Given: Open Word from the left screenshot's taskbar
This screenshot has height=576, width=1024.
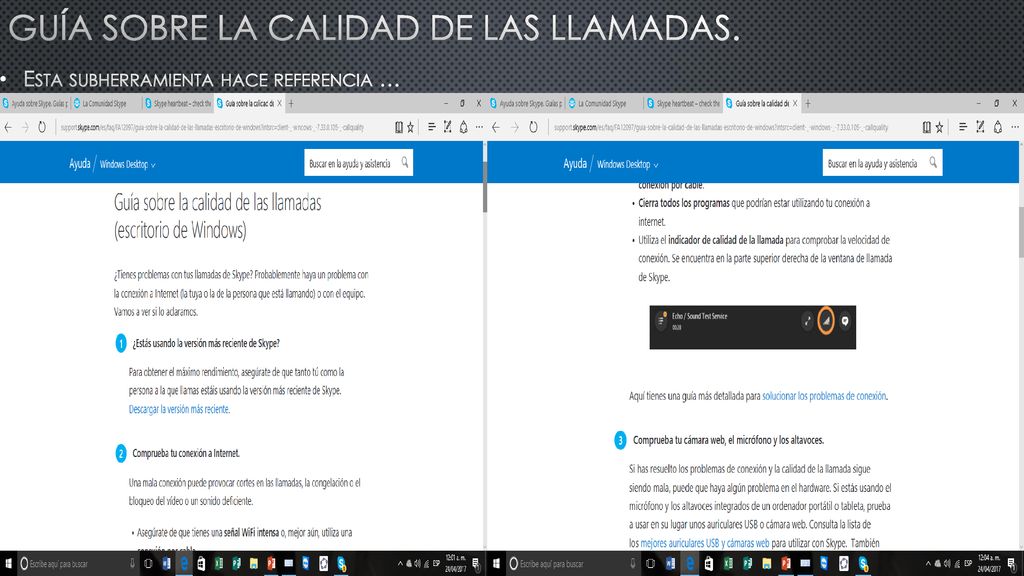Looking at the screenshot, I should point(167,563).
